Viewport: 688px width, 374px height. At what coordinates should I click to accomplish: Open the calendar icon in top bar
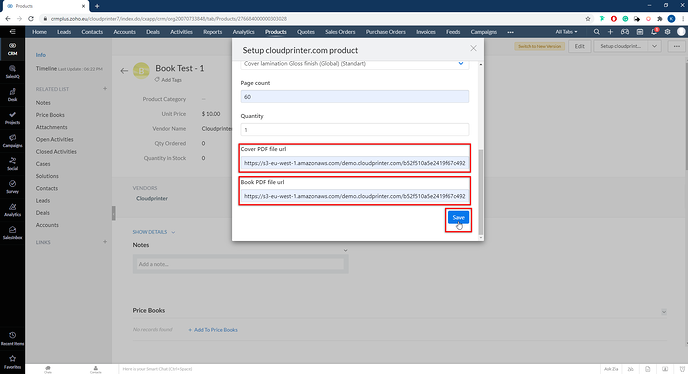[x=640, y=32]
